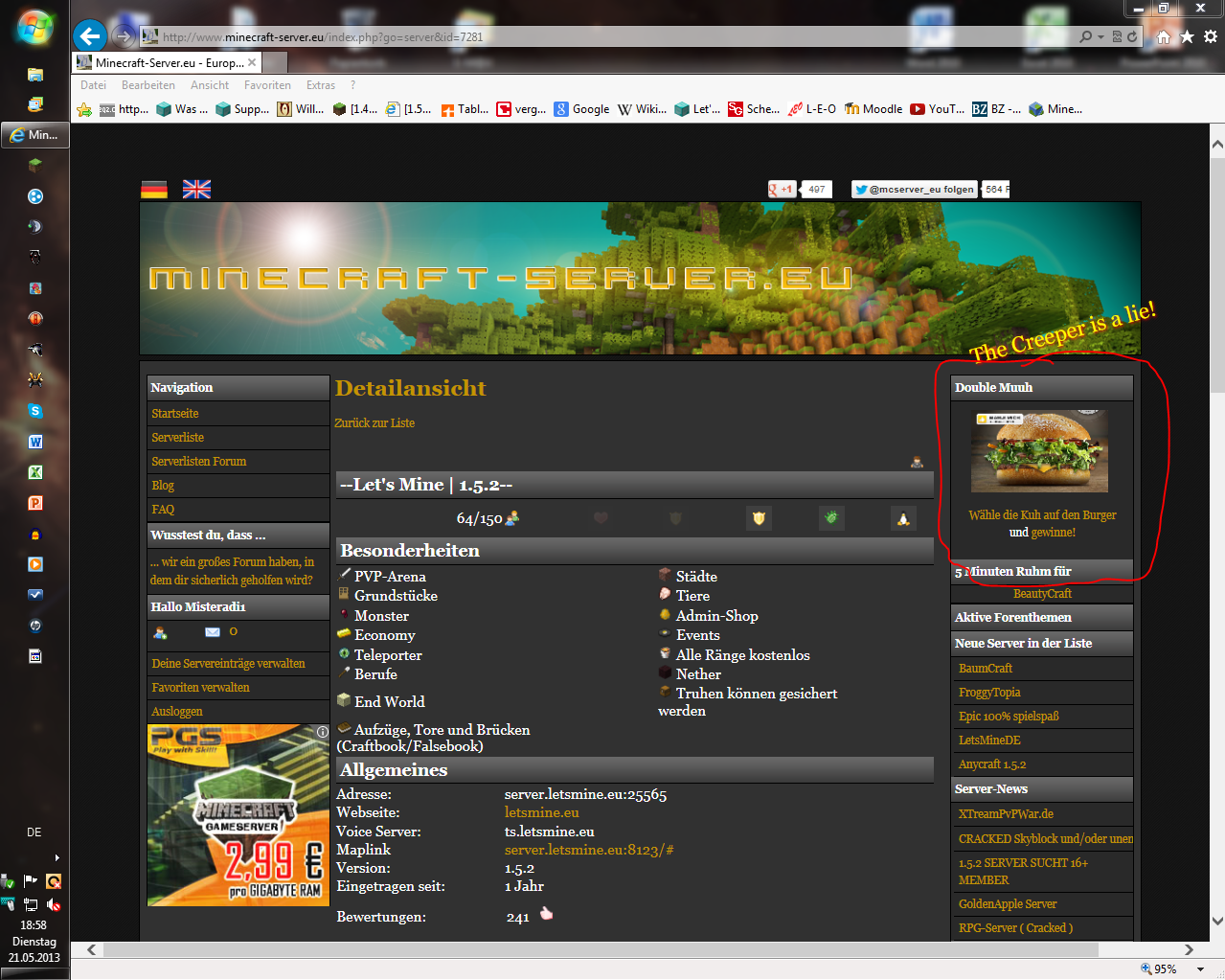Click the messages envelope icon under Hallo Misteradi1
Viewport: 1225px width, 980px height.
click(x=213, y=632)
